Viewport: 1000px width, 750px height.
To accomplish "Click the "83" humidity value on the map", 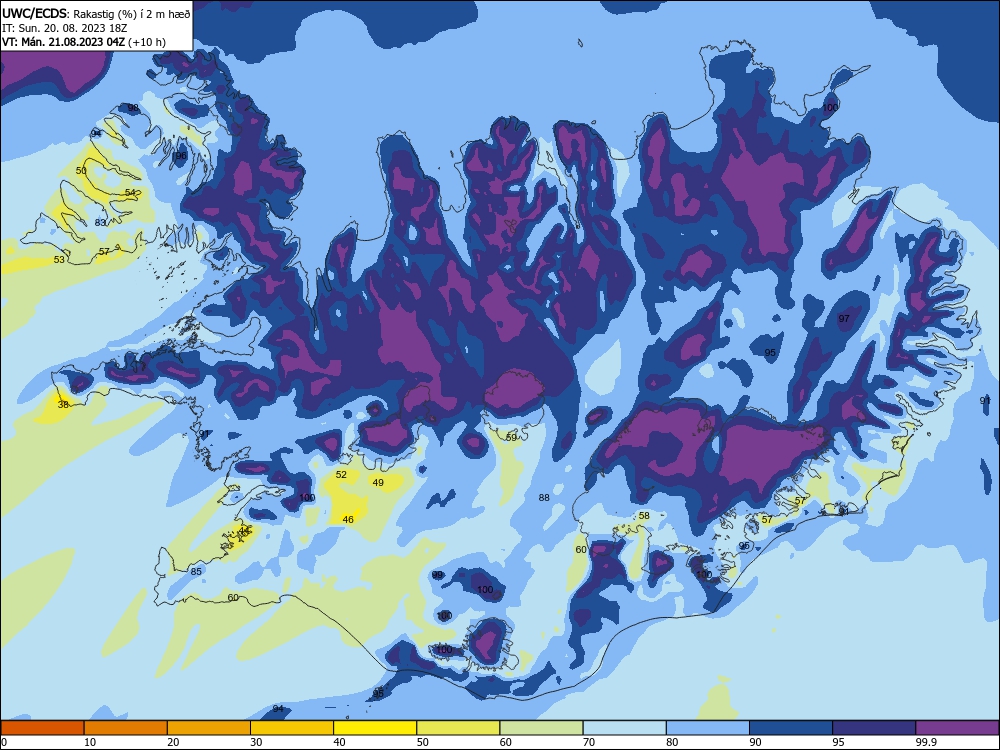I will click(x=100, y=222).
